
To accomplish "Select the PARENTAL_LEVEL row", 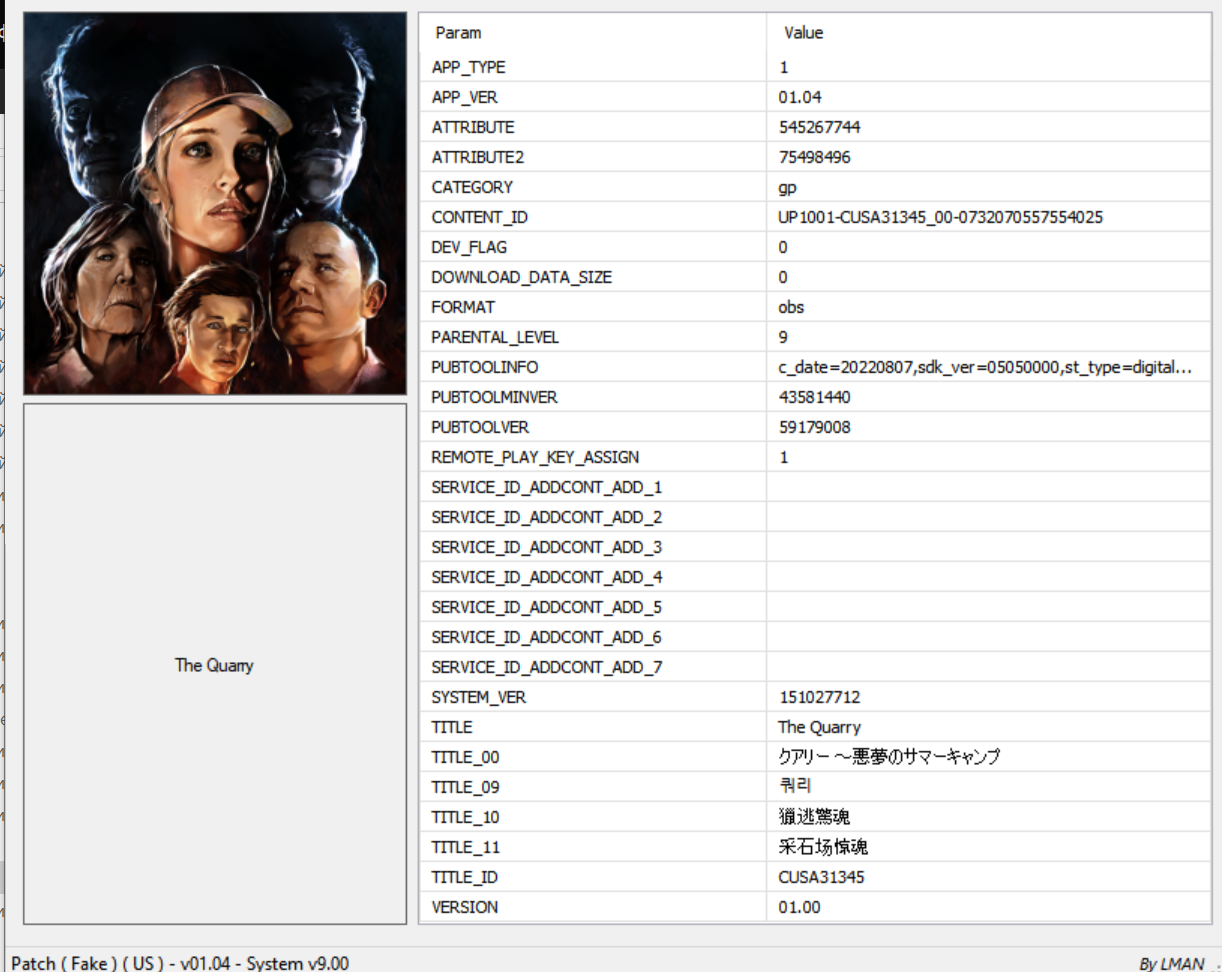I will point(495,337).
